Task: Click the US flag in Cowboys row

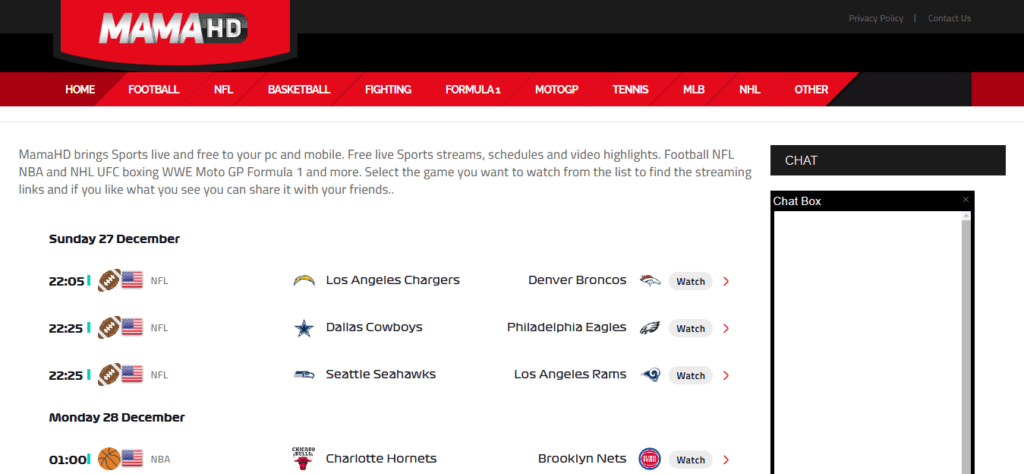Action: [132, 327]
